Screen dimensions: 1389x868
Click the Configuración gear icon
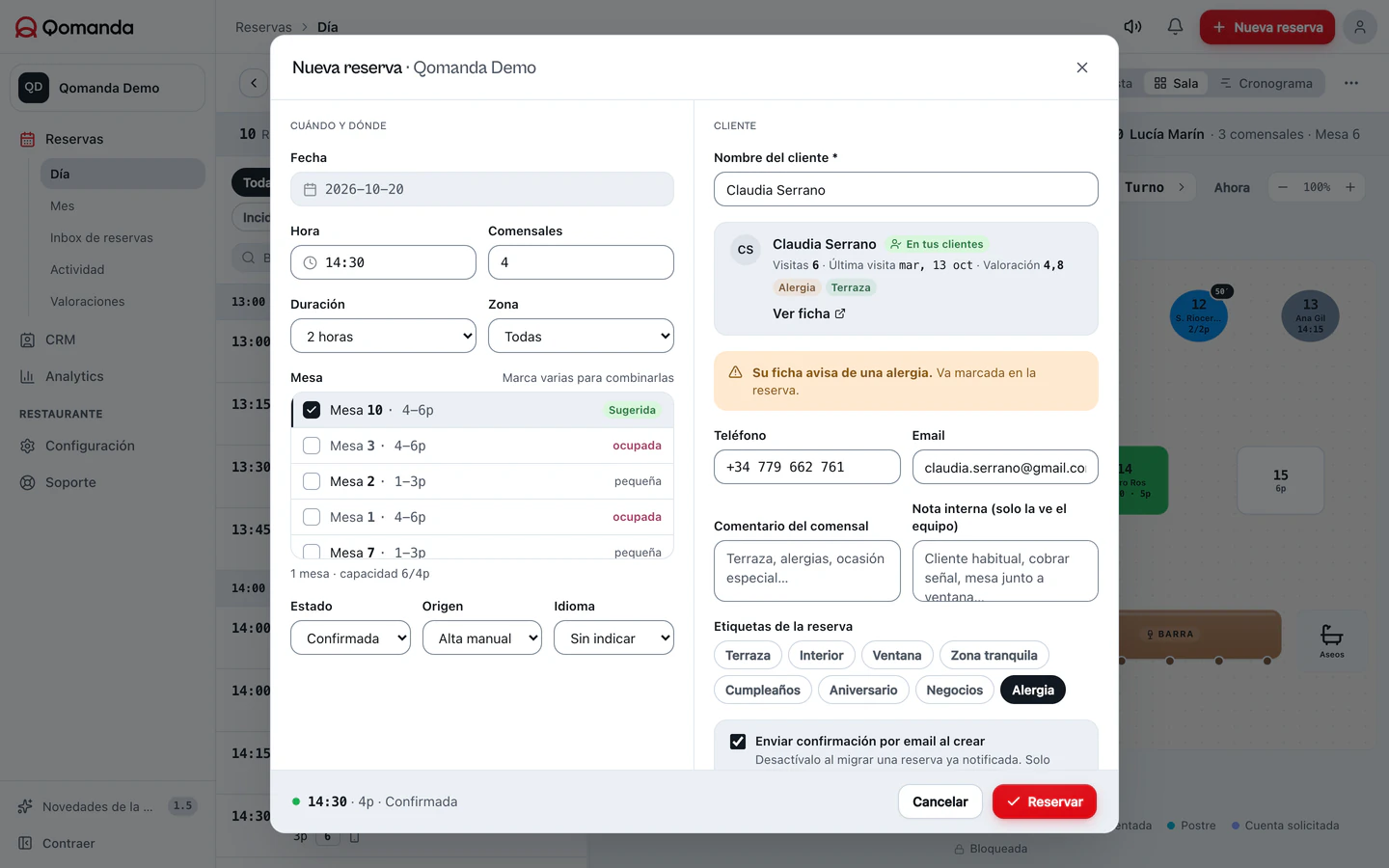27,446
